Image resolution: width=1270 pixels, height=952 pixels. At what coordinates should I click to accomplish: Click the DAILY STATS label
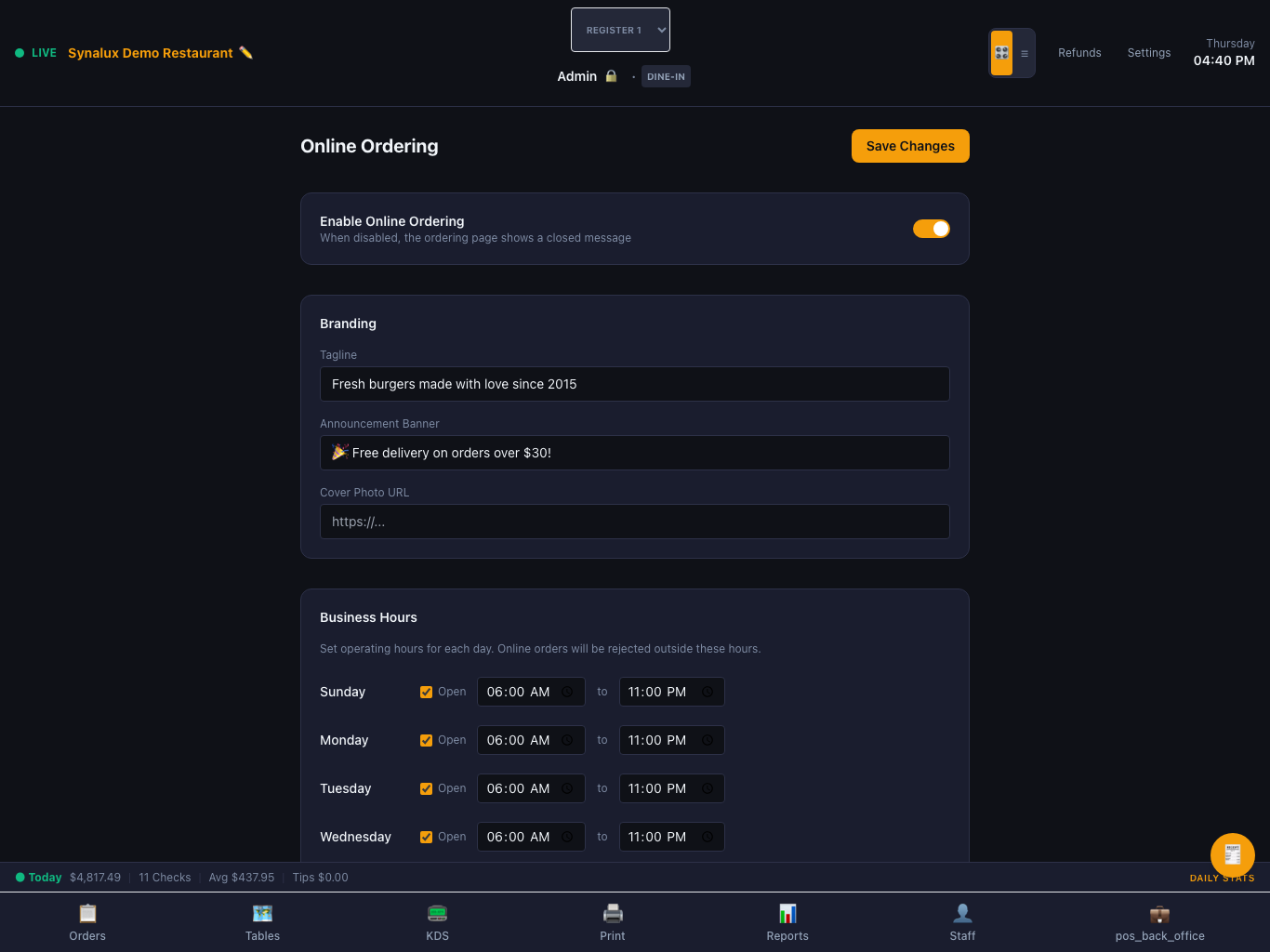pyautogui.click(x=1222, y=879)
